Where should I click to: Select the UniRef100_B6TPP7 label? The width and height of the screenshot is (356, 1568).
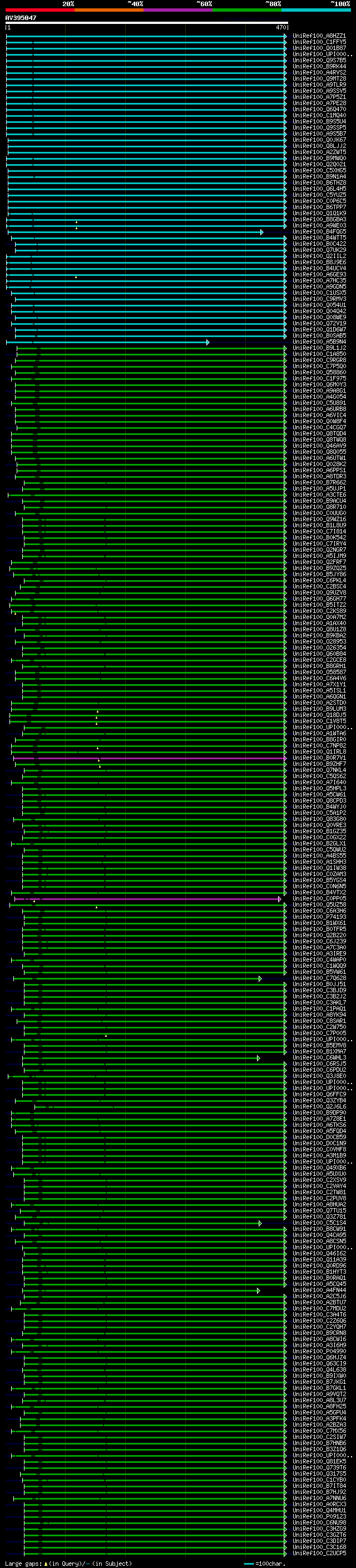pos(319,207)
